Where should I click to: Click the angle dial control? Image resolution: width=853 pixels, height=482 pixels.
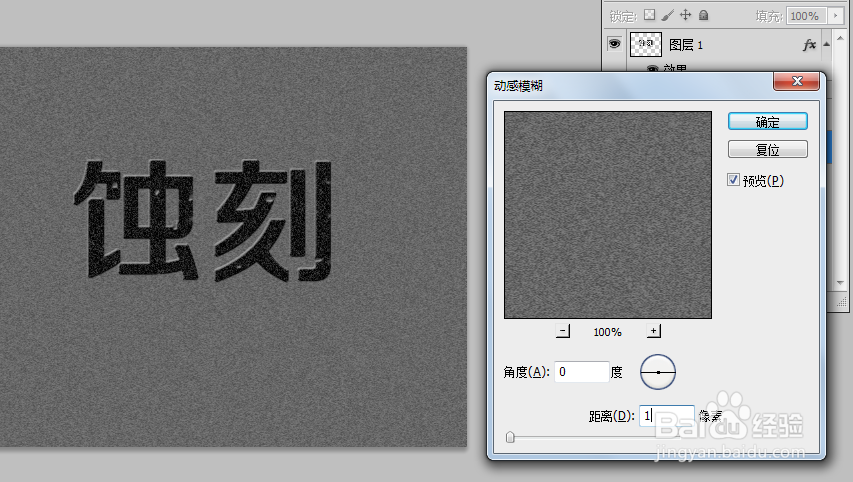658,372
